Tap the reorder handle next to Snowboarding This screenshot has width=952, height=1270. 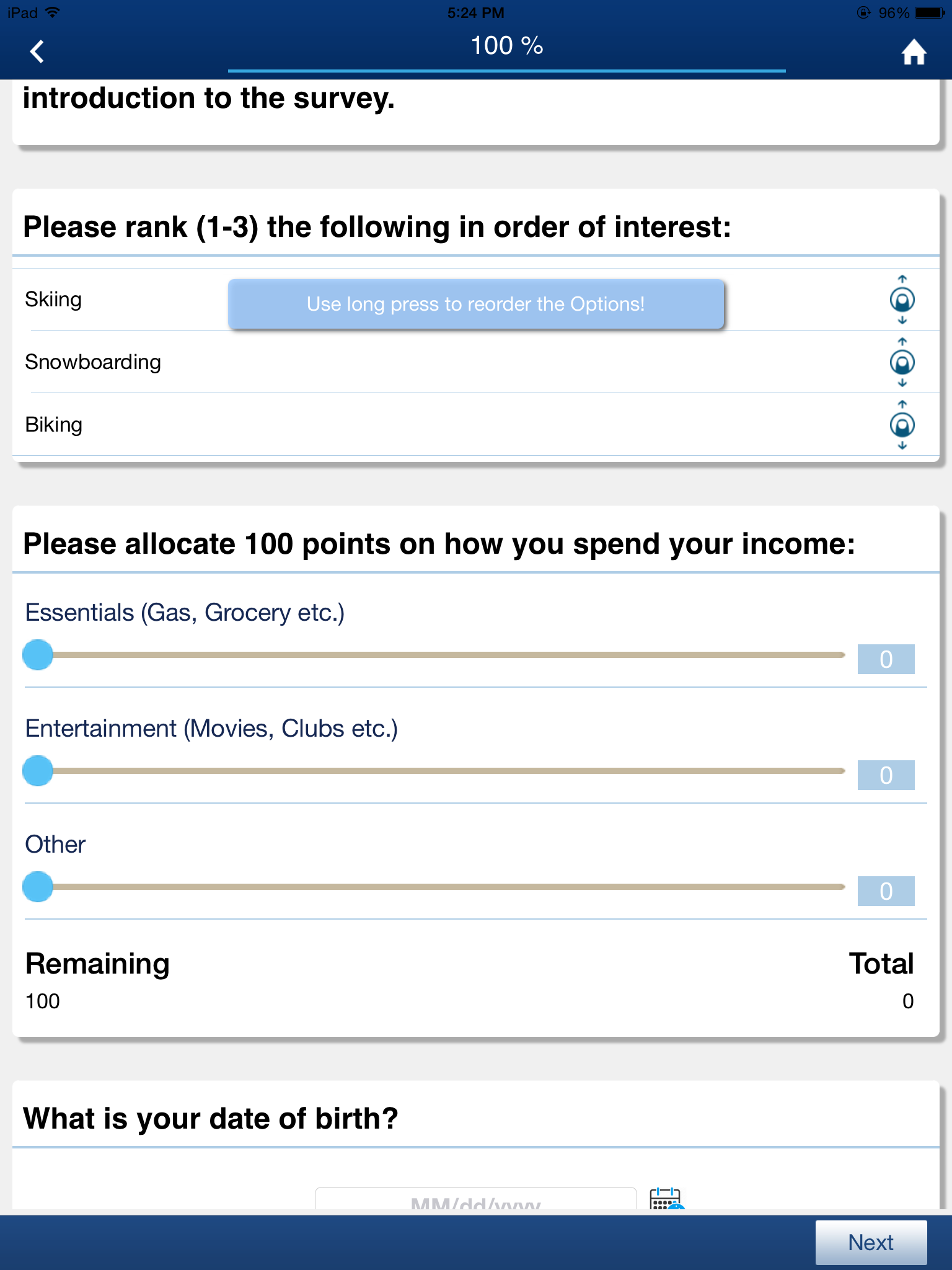(902, 363)
